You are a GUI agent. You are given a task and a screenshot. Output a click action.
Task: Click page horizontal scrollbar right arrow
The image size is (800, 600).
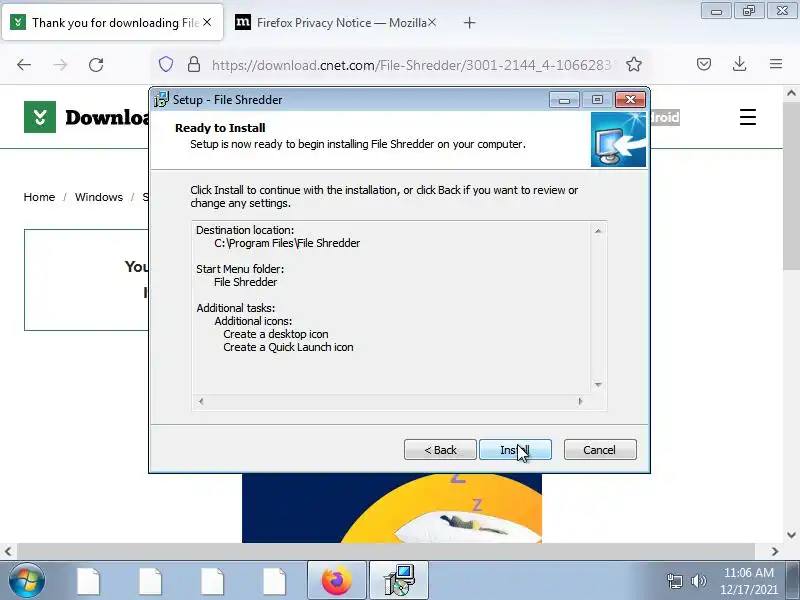pos(775,551)
